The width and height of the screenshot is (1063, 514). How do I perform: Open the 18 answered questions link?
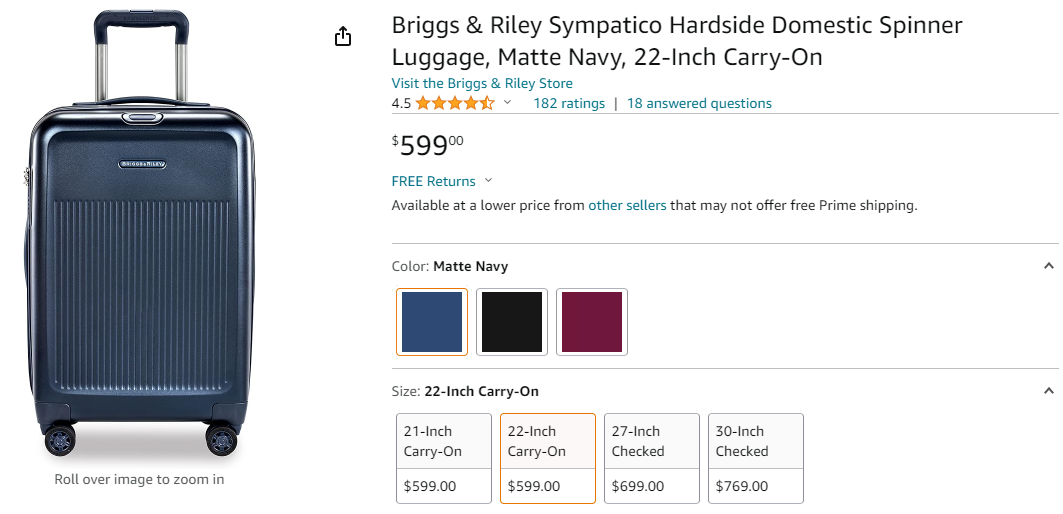click(x=699, y=103)
